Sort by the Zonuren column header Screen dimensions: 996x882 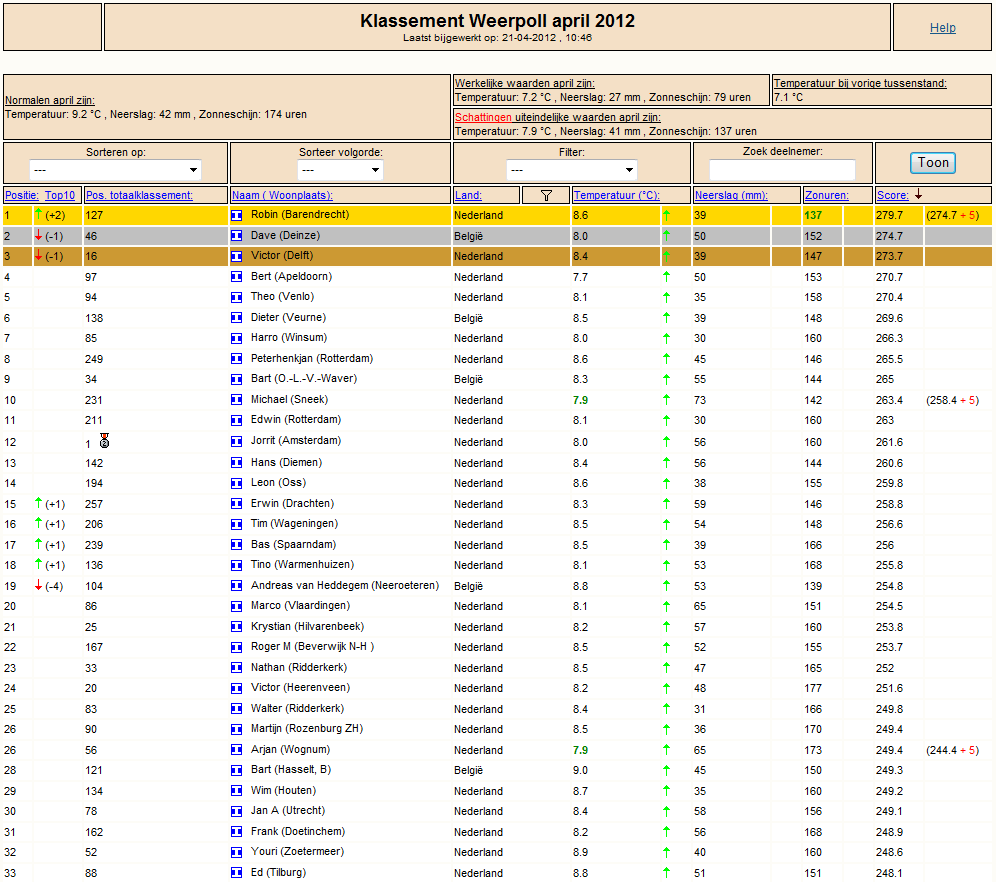pyautogui.click(x=826, y=195)
